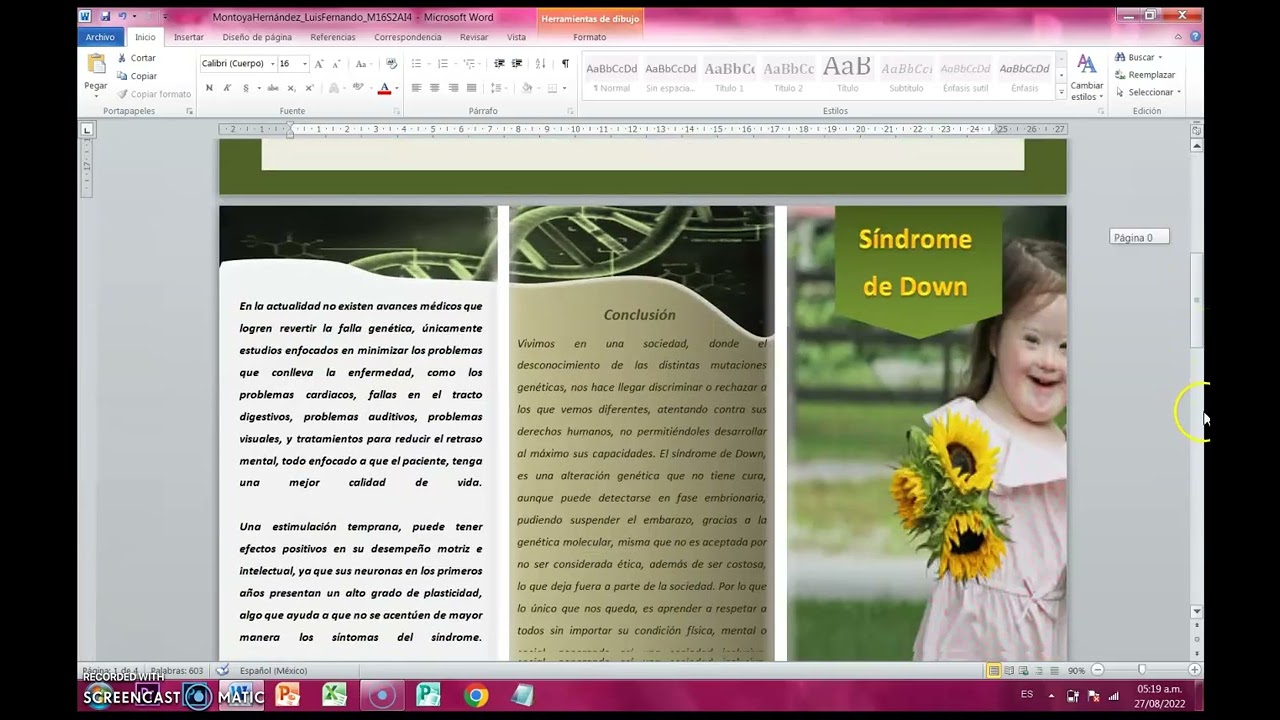This screenshot has height=720, width=1280.
Task: Open the Cambiar estilos menu
Action: tap(1086, 77)
